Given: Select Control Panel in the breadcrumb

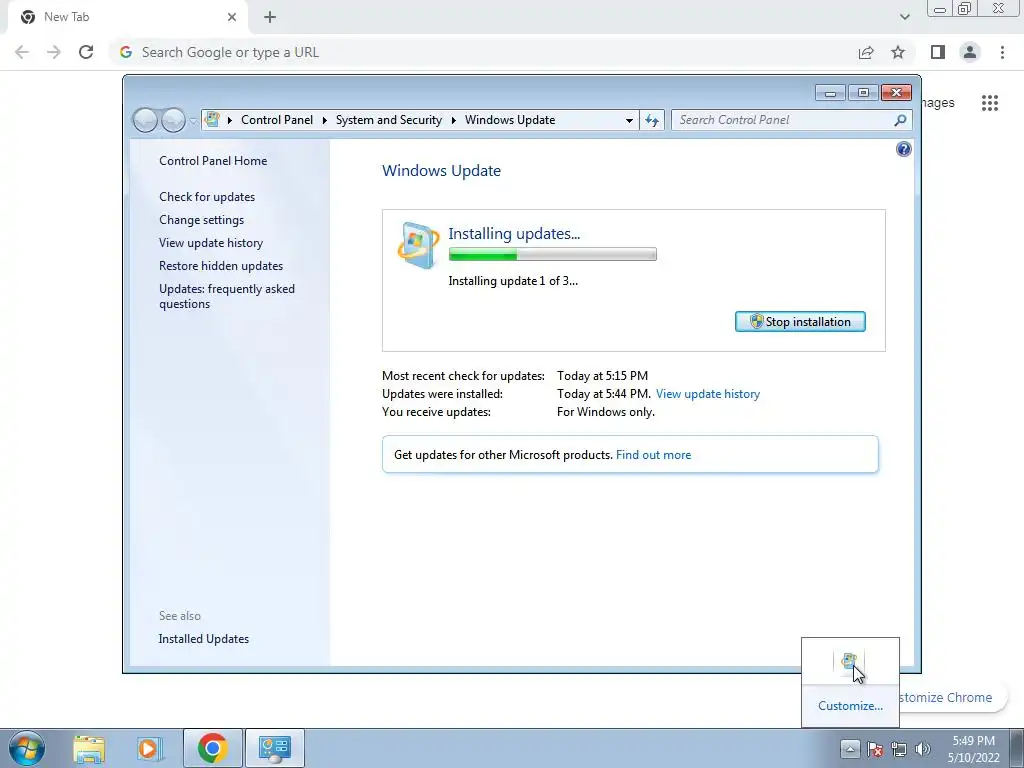Looking at the screenshot, I should tap(277, 120).
